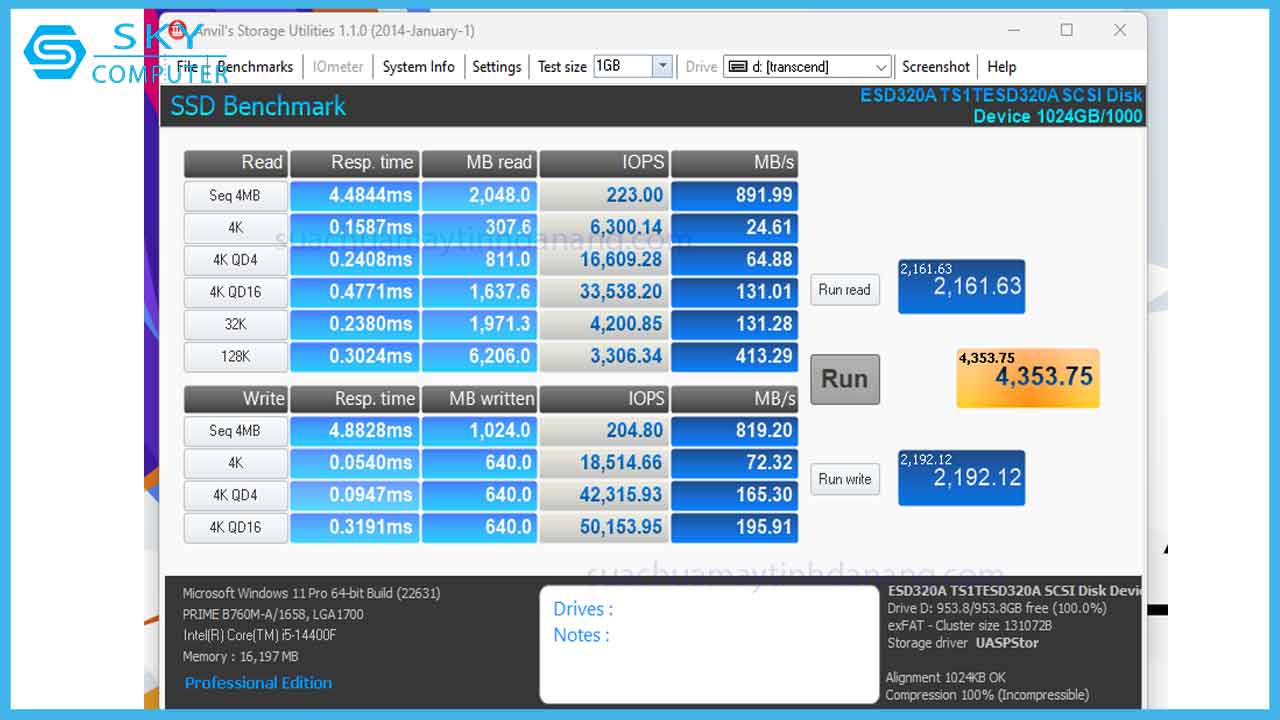Select the Seq 4MB read test button
This screenshot has height=720, width=1280.
point(235,196)
